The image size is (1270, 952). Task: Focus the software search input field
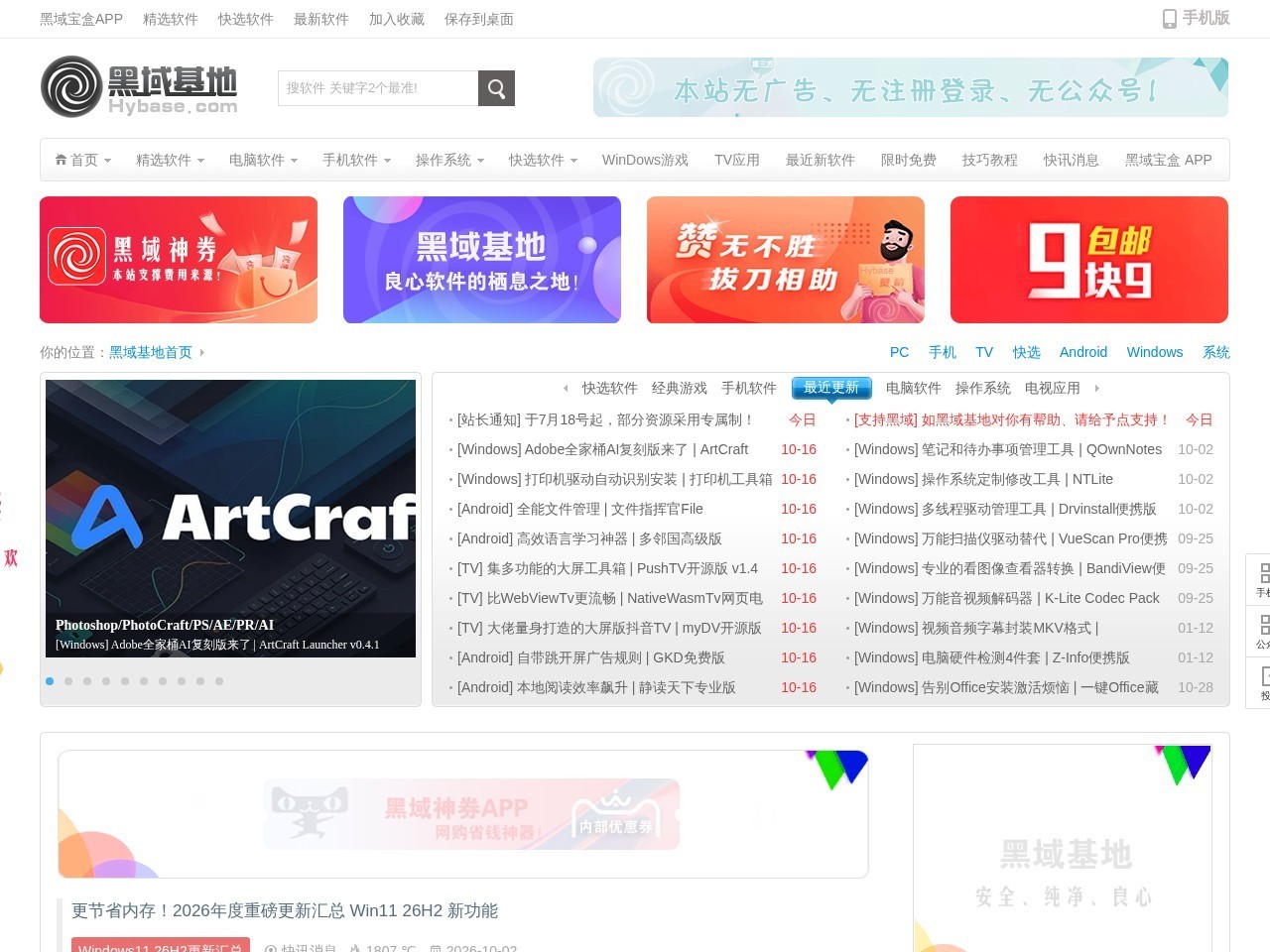378,88
